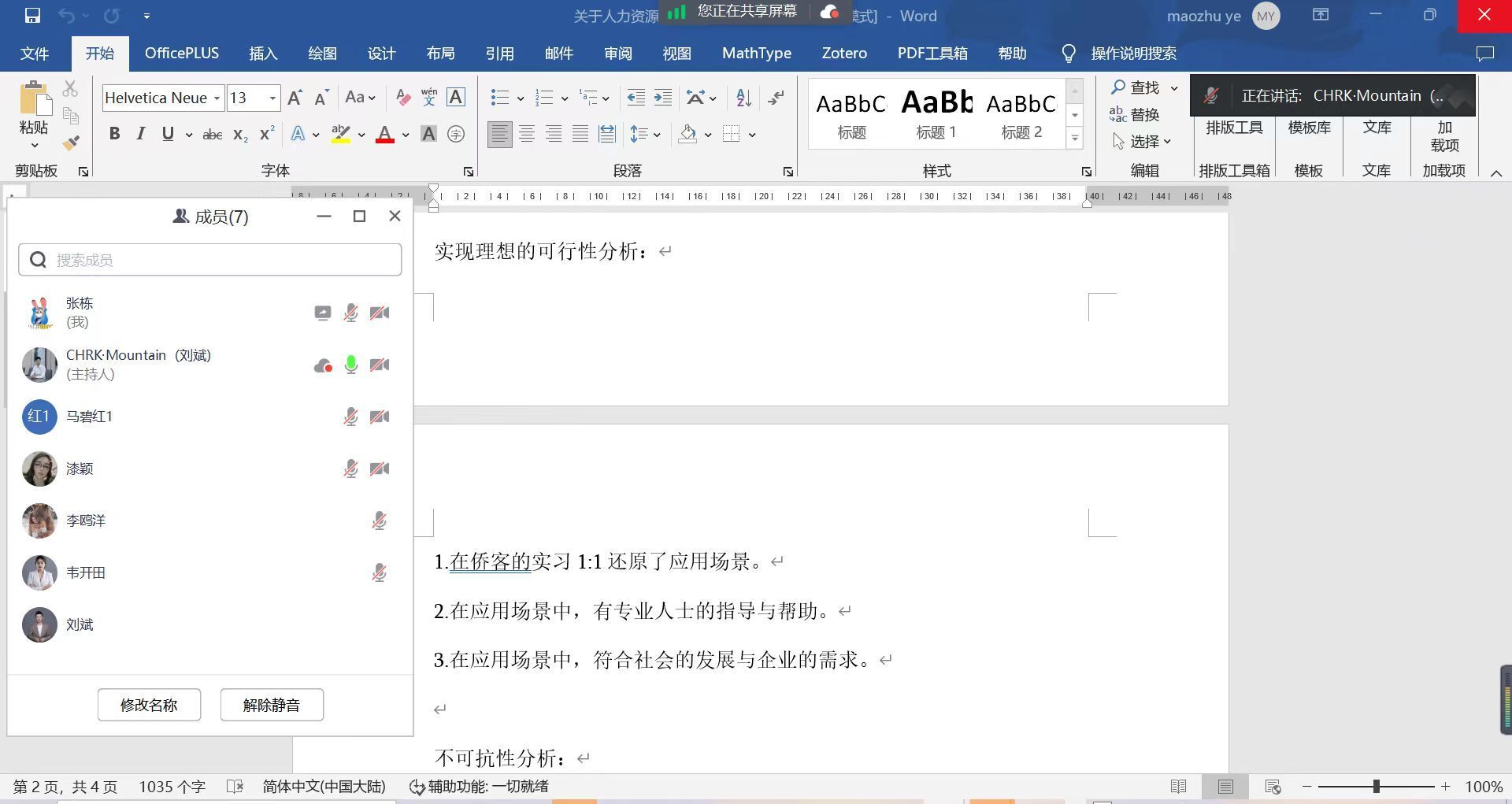The image size is (1512, 804).
Task: Apply distributed alignment to the paragraph
Action: 607,134
